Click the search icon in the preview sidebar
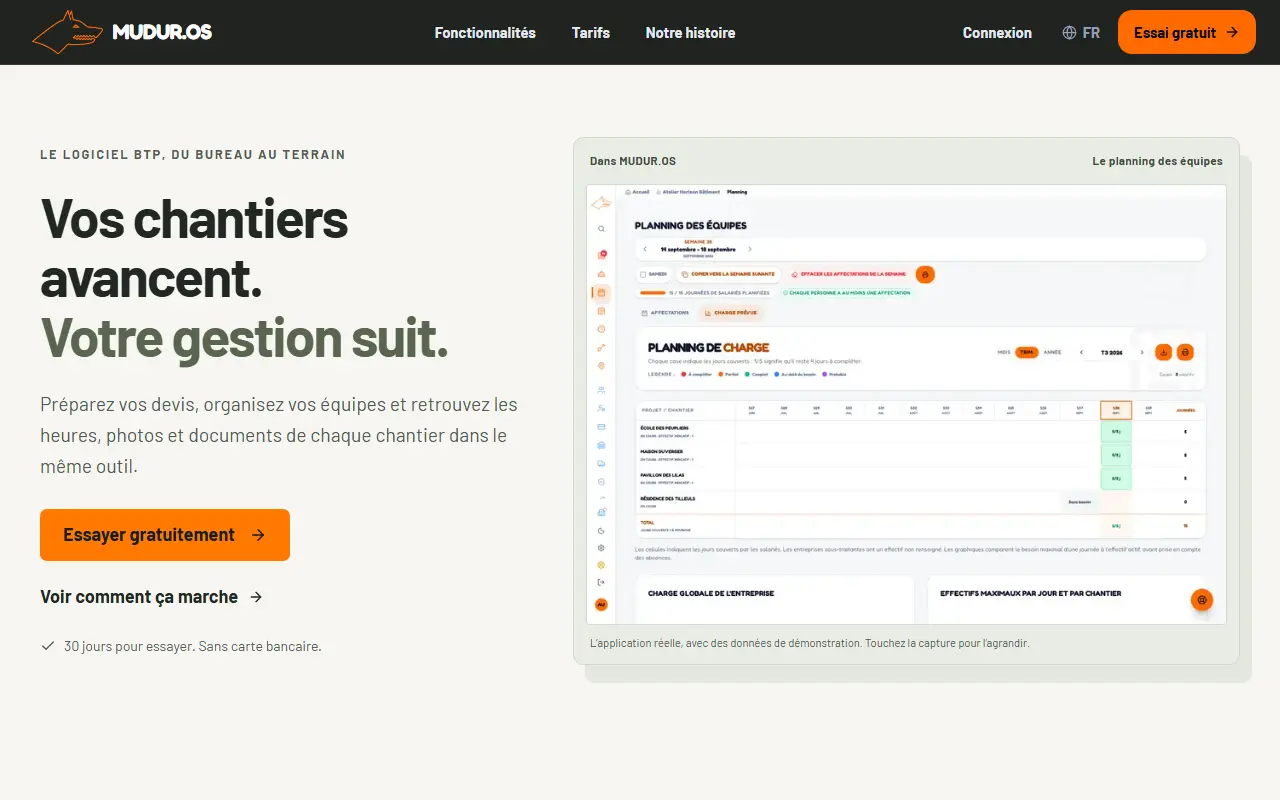This screenshot has height=800, width=1280. coord(601,229)
